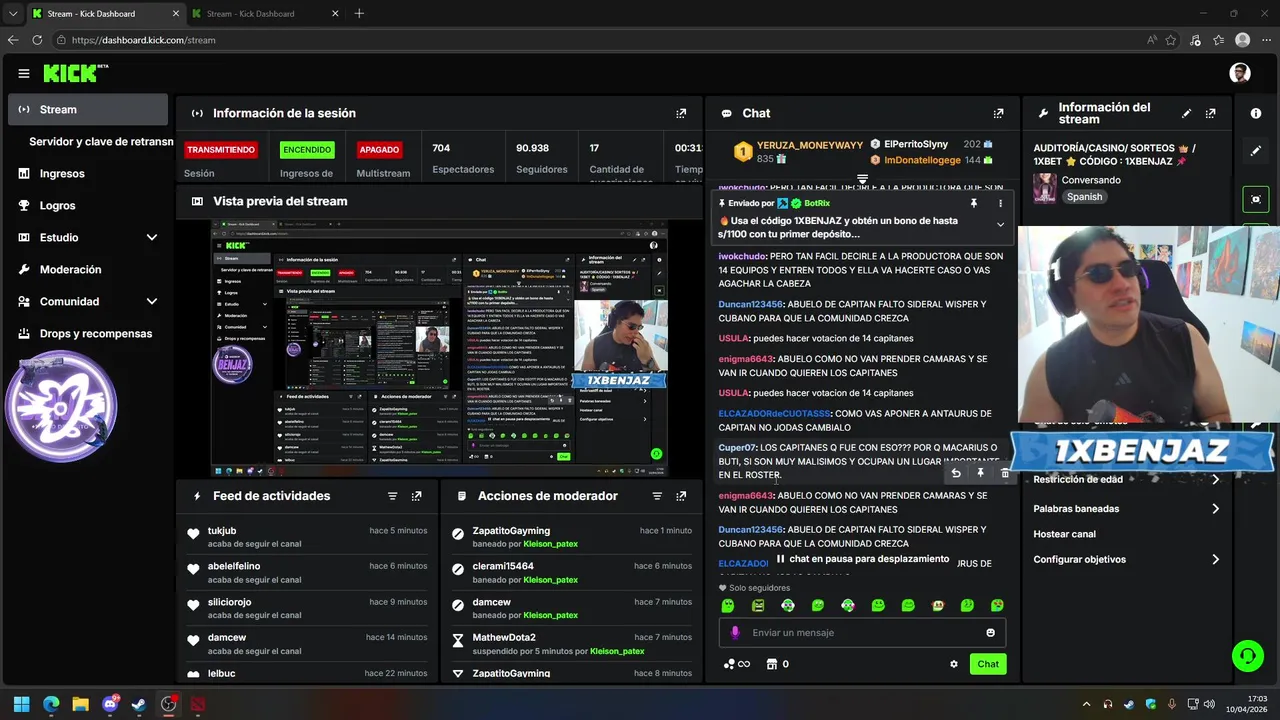Click the browser address bar
The image size is (1280, 720).
[600, 40]
